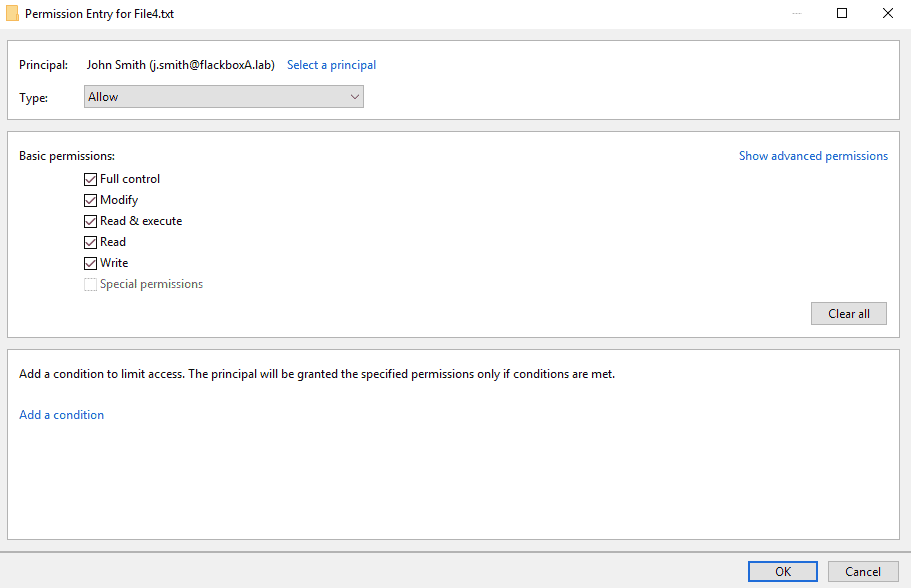The width and height of the screenshot is (911, 588).
Task: Click Add a condition link
Action: click(x=62, y=415)
